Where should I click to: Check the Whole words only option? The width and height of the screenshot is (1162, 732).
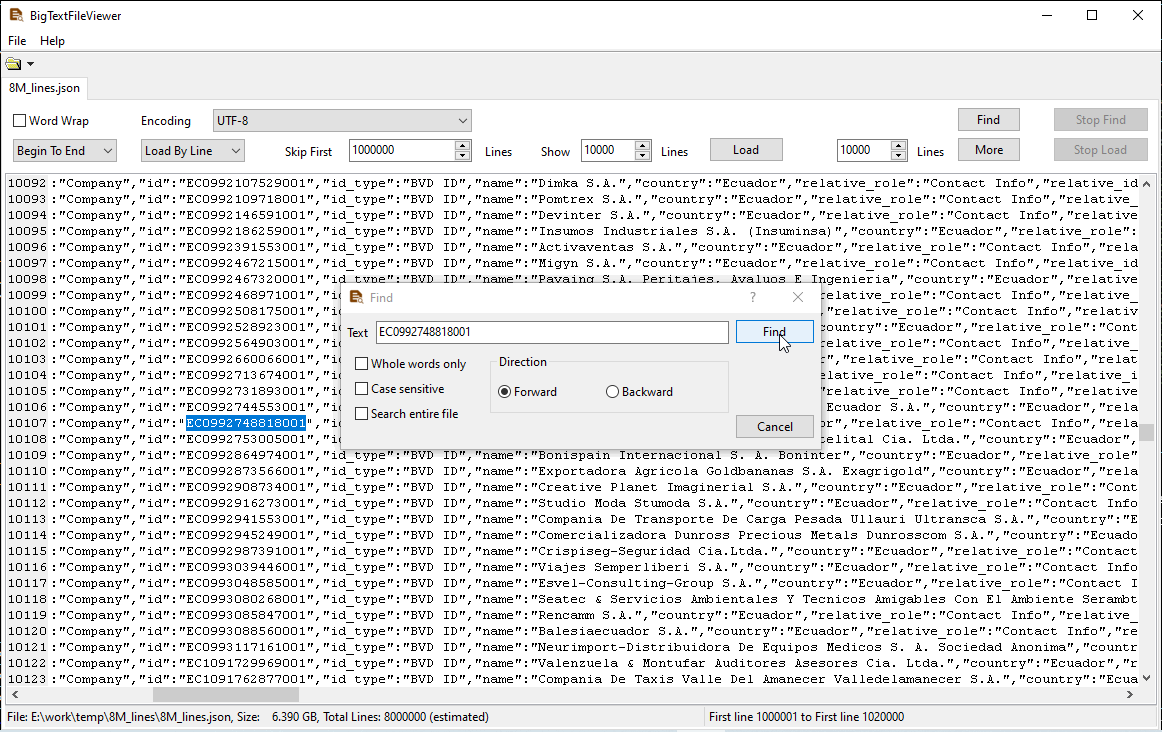pyautogui.click(x=362, y=364)
